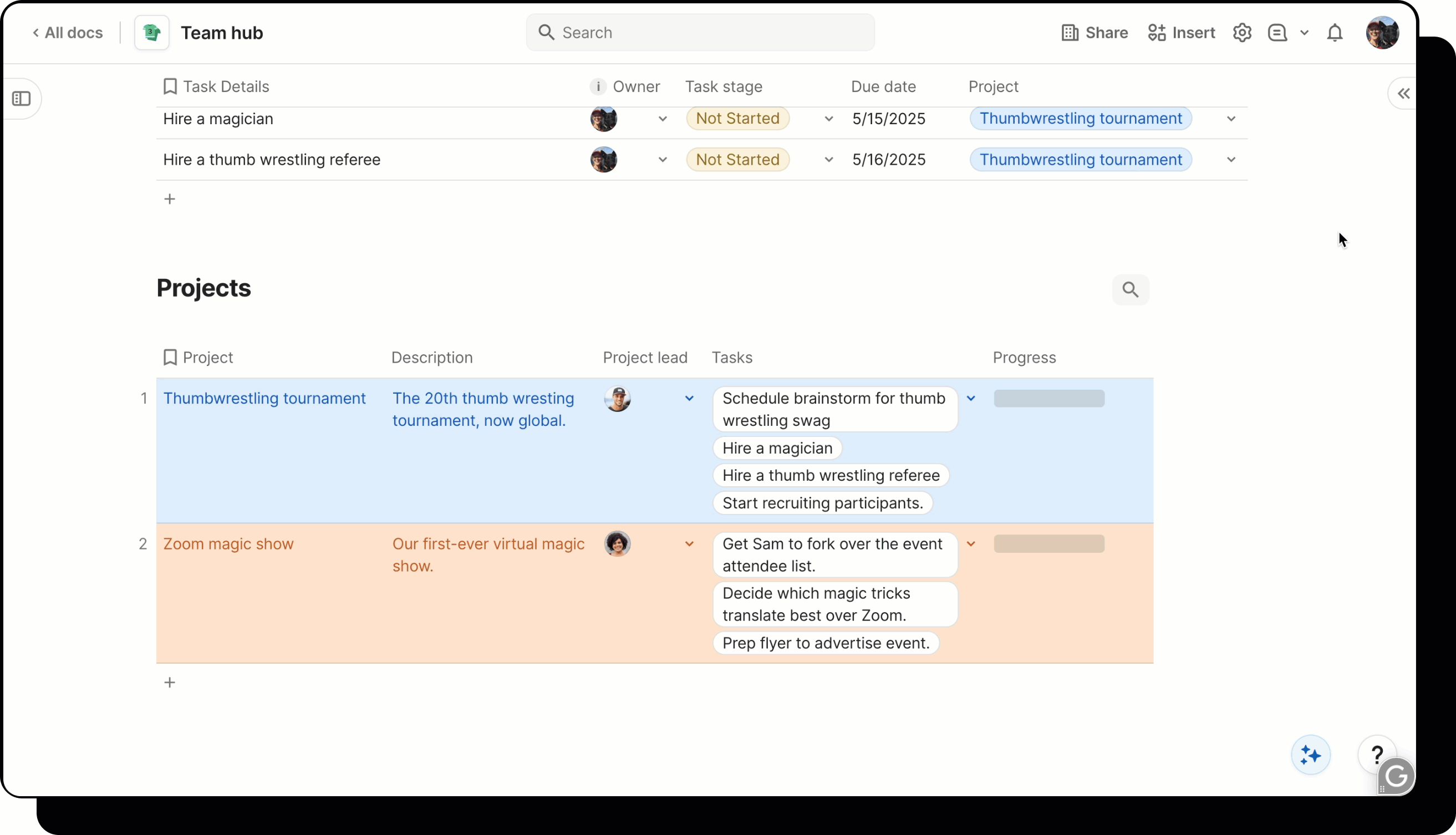Search the Projects table with magnifier icon
This screenshot has height=835, width=1456.
point(1131,289)
